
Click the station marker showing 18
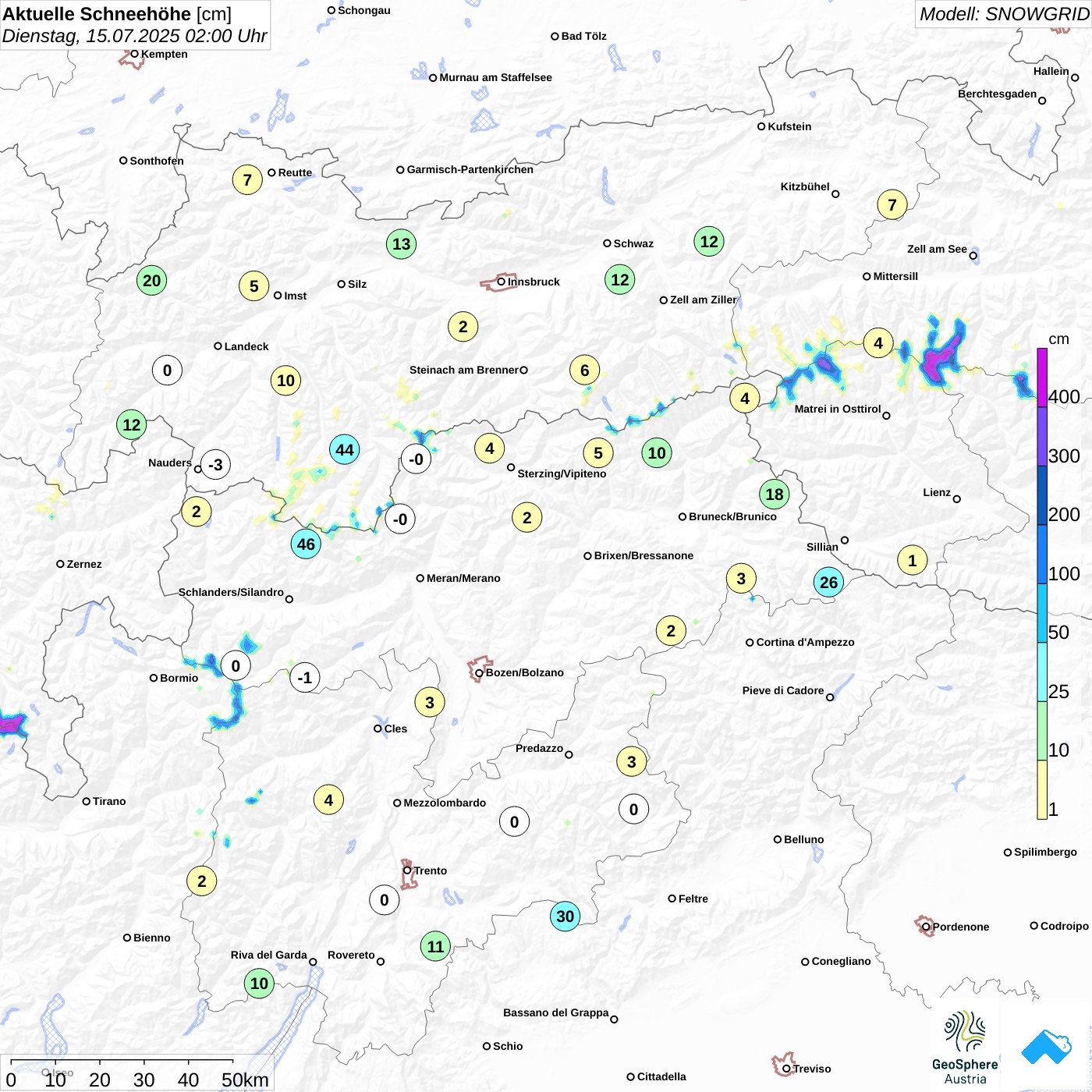coord(774,494)
